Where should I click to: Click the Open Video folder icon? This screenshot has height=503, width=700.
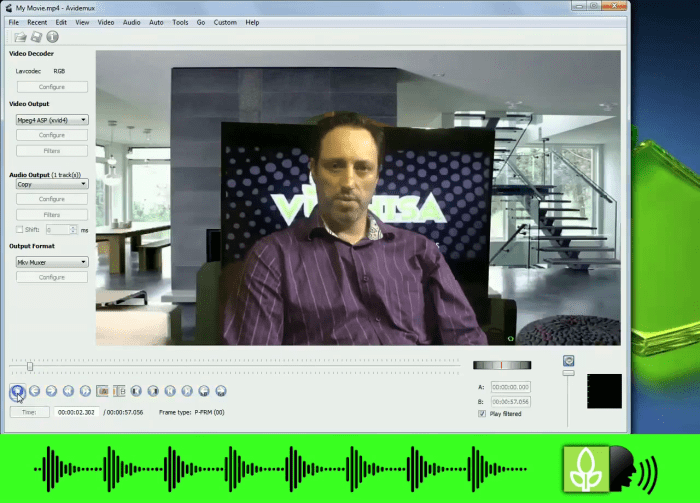point(20,37)
